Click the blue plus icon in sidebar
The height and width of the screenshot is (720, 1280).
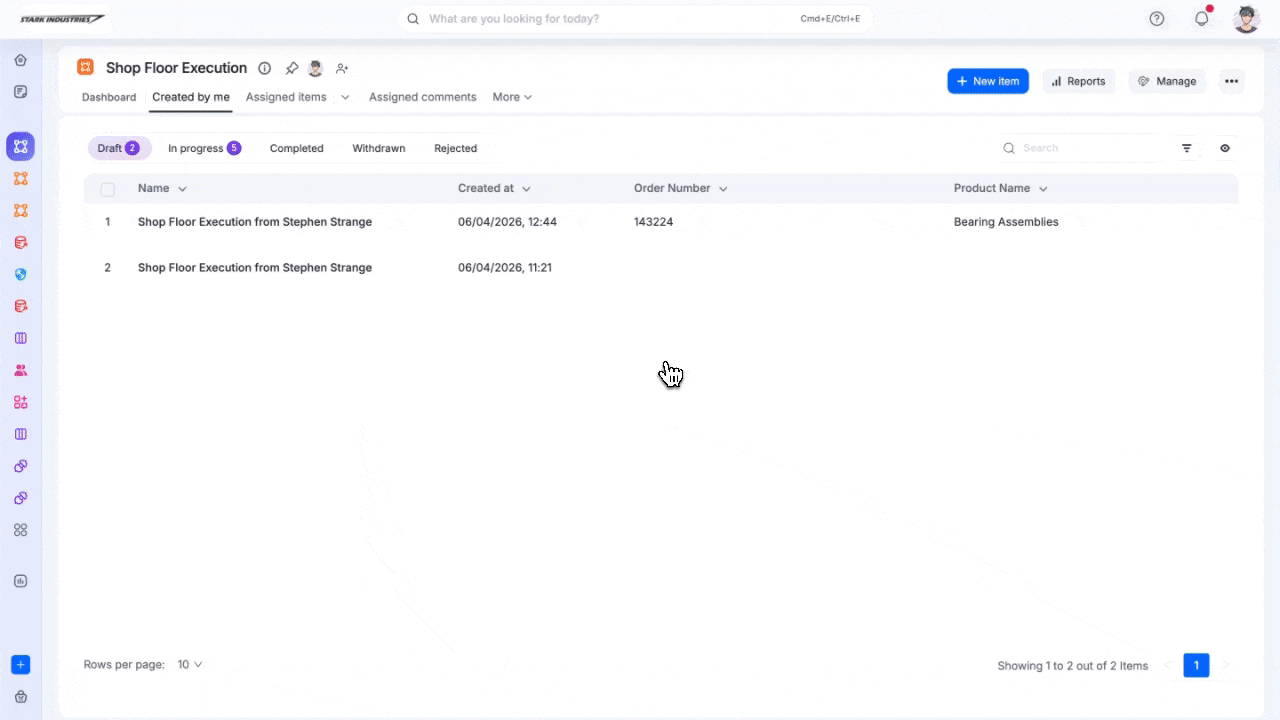(x=20, y=665)
